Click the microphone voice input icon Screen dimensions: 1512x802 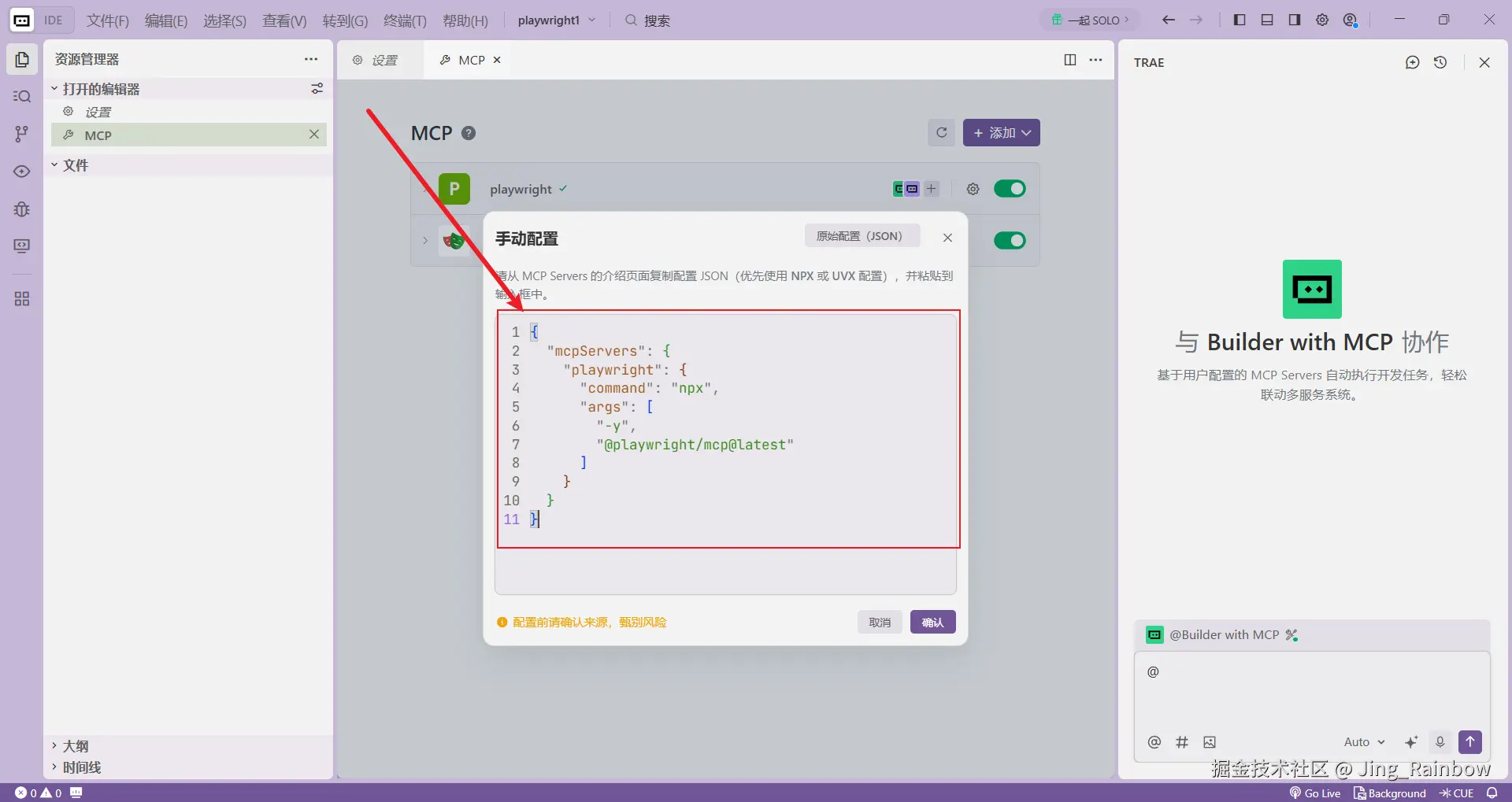click(1440, 741)
